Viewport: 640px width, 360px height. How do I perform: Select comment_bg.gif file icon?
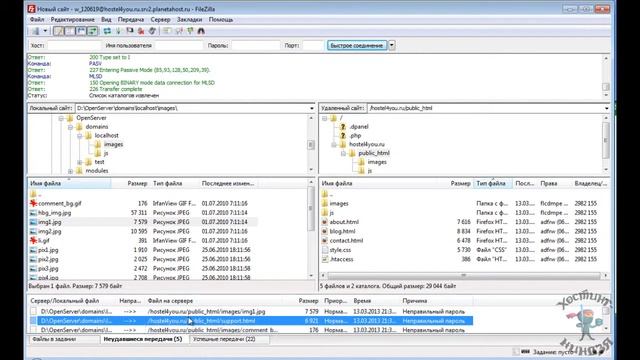[x=33, y=203]
